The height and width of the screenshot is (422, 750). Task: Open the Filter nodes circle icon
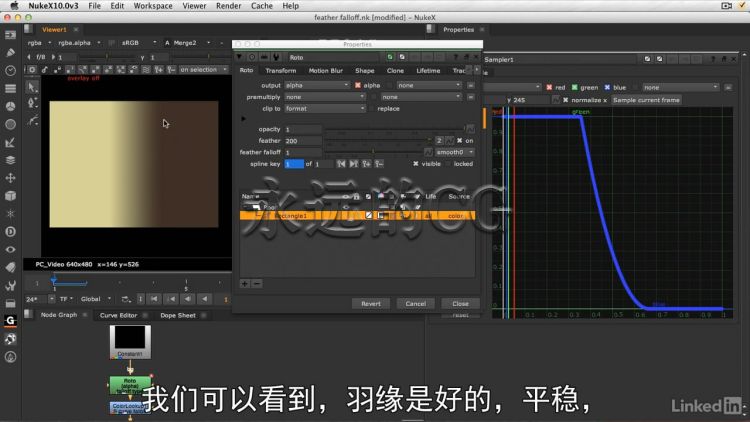[x=10, y=124]
